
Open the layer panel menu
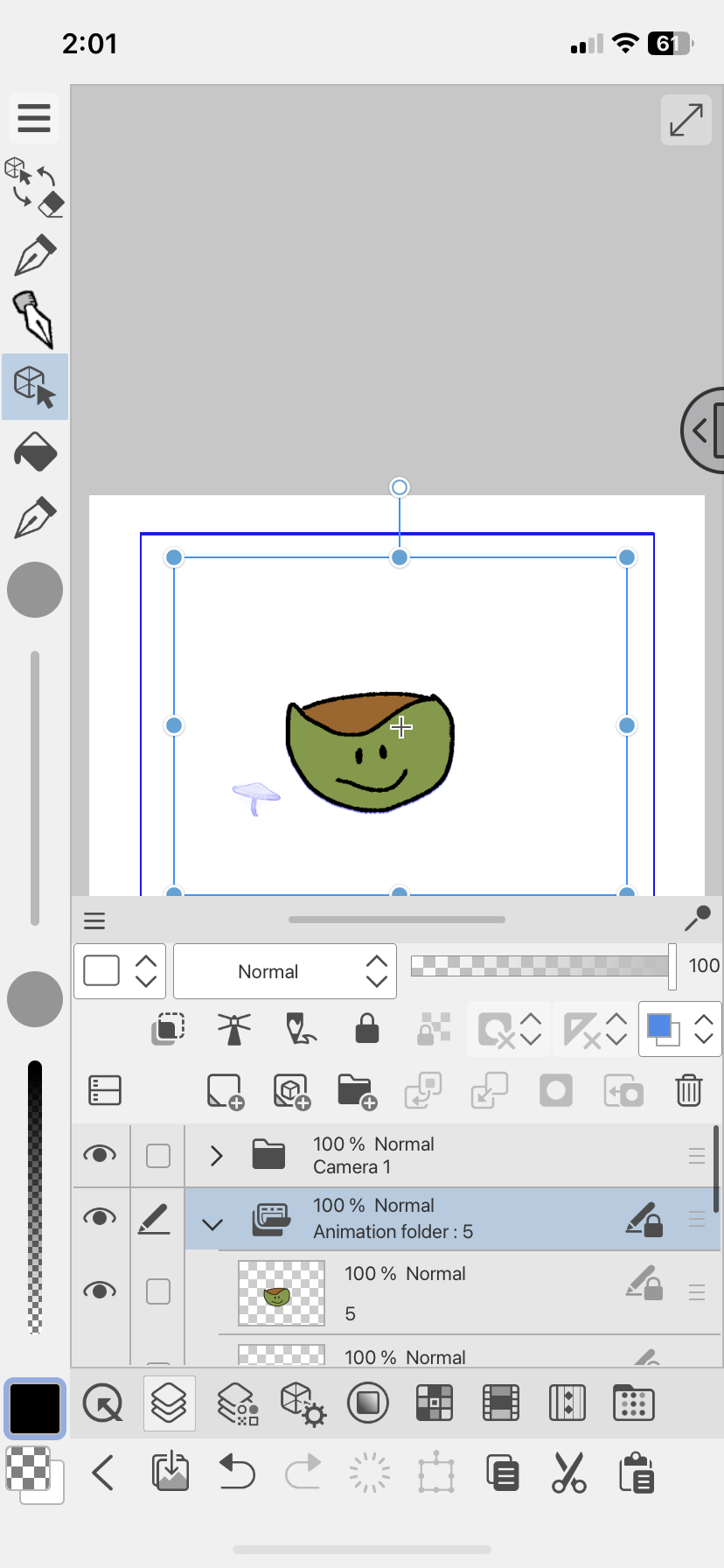pyautogui.click(x=94, y=920)
